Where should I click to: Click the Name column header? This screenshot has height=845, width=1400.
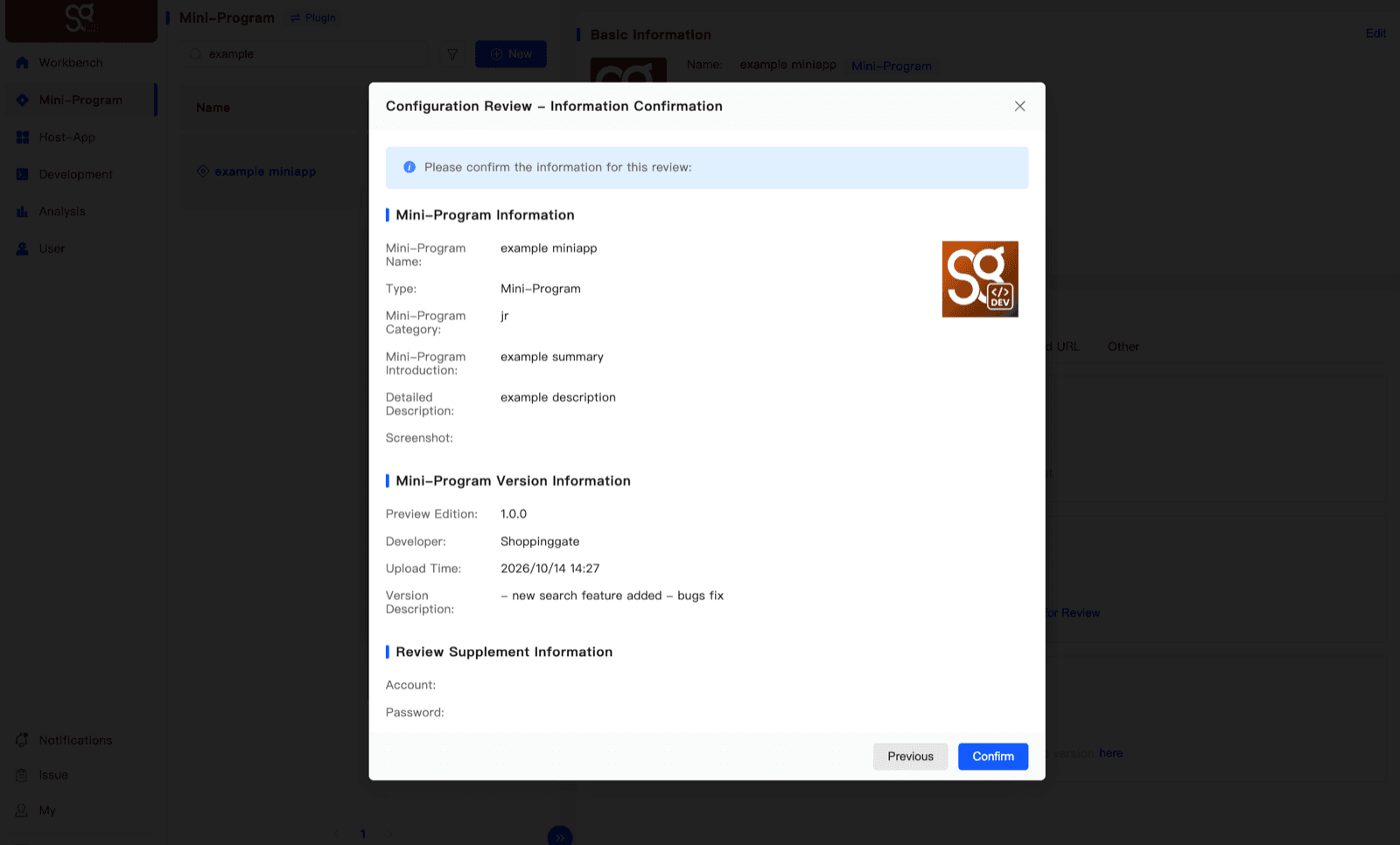click(x=213, y=108)
